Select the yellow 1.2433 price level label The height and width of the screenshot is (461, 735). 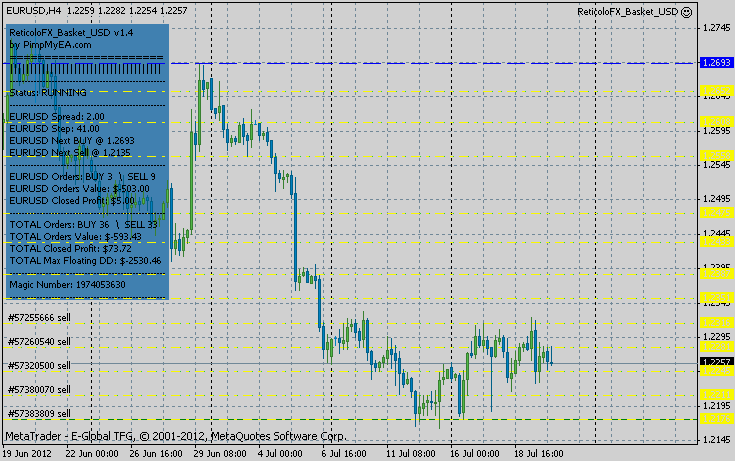716,242
